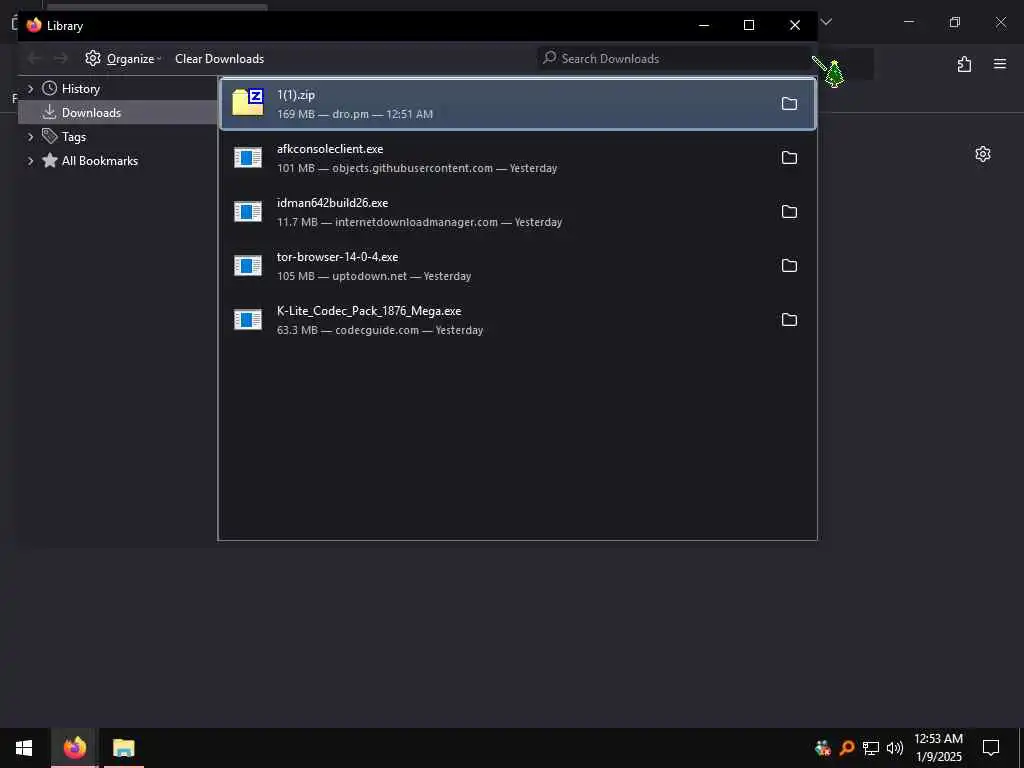
Task: Maximize the Library window
Action: 749,25
